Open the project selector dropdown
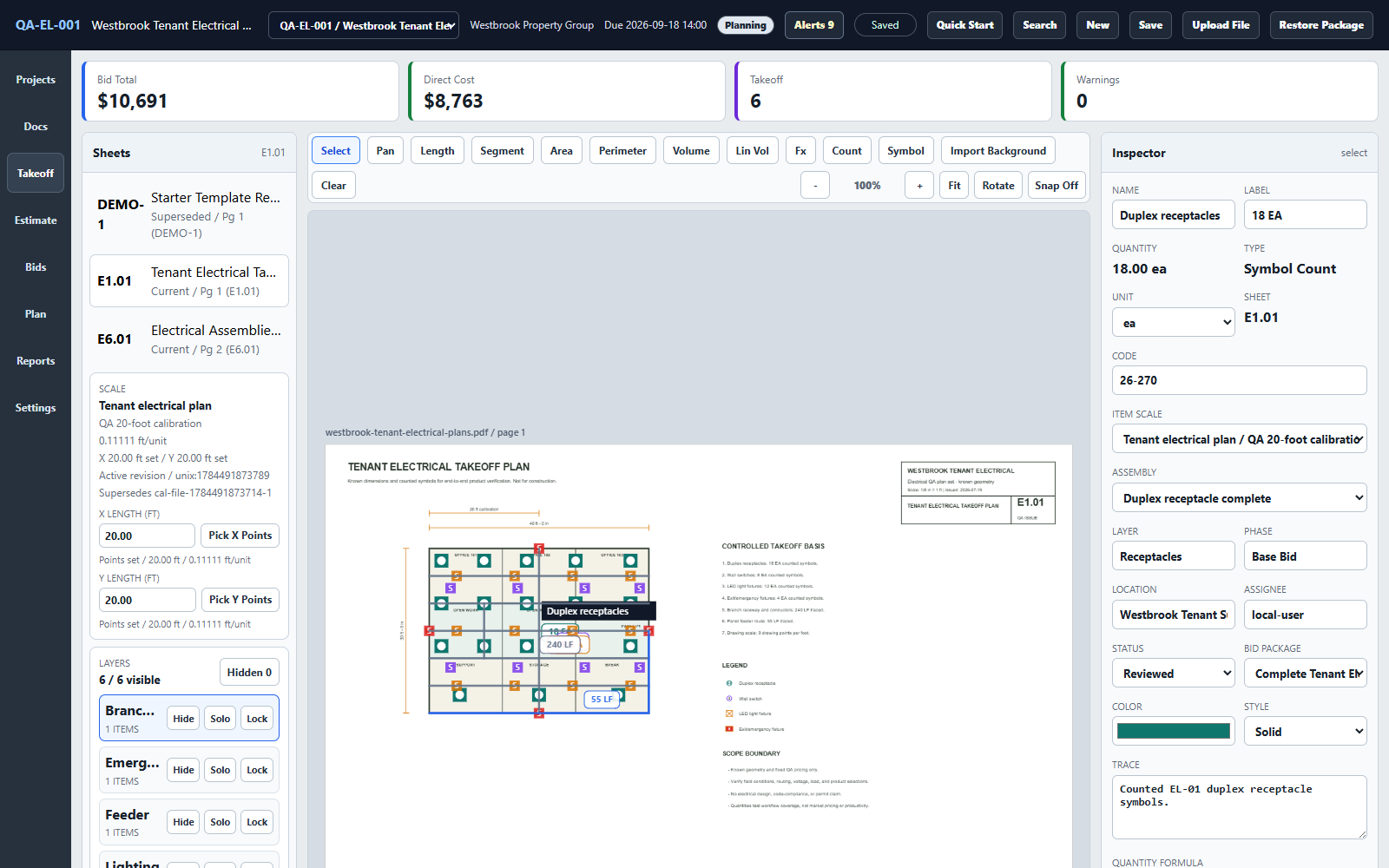Screen dimensions: 1389x868 [x=364, y=25]
